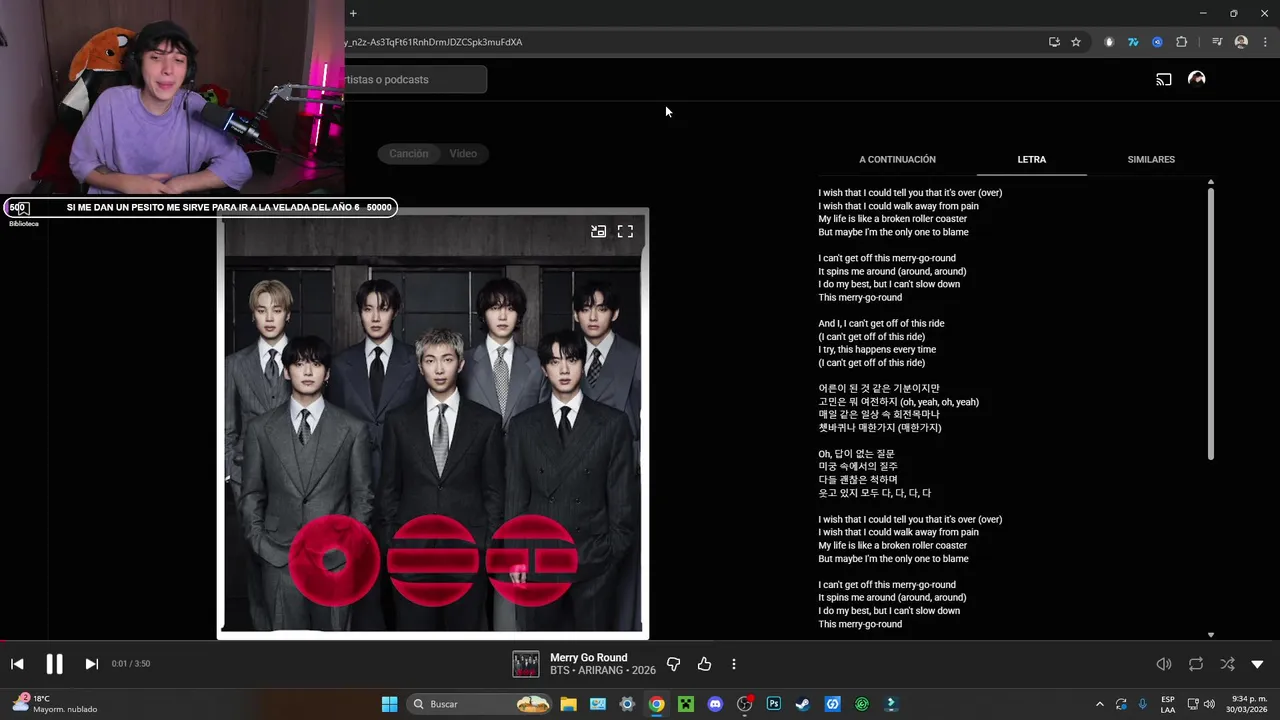The width and height of the screenshot is (1280, 720).
Task: Click the elapsed time 0:01 / 3:50
Action: click(131, 664)
